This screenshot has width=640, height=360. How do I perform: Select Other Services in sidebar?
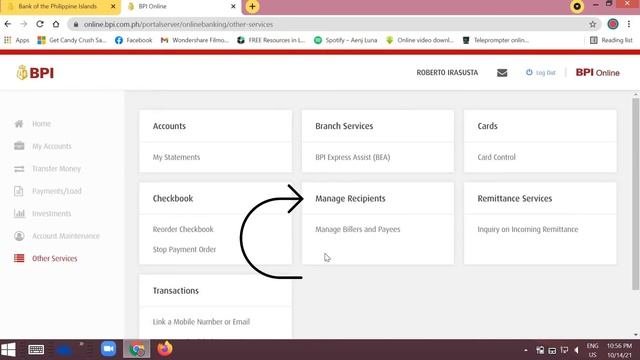(54, 258)
